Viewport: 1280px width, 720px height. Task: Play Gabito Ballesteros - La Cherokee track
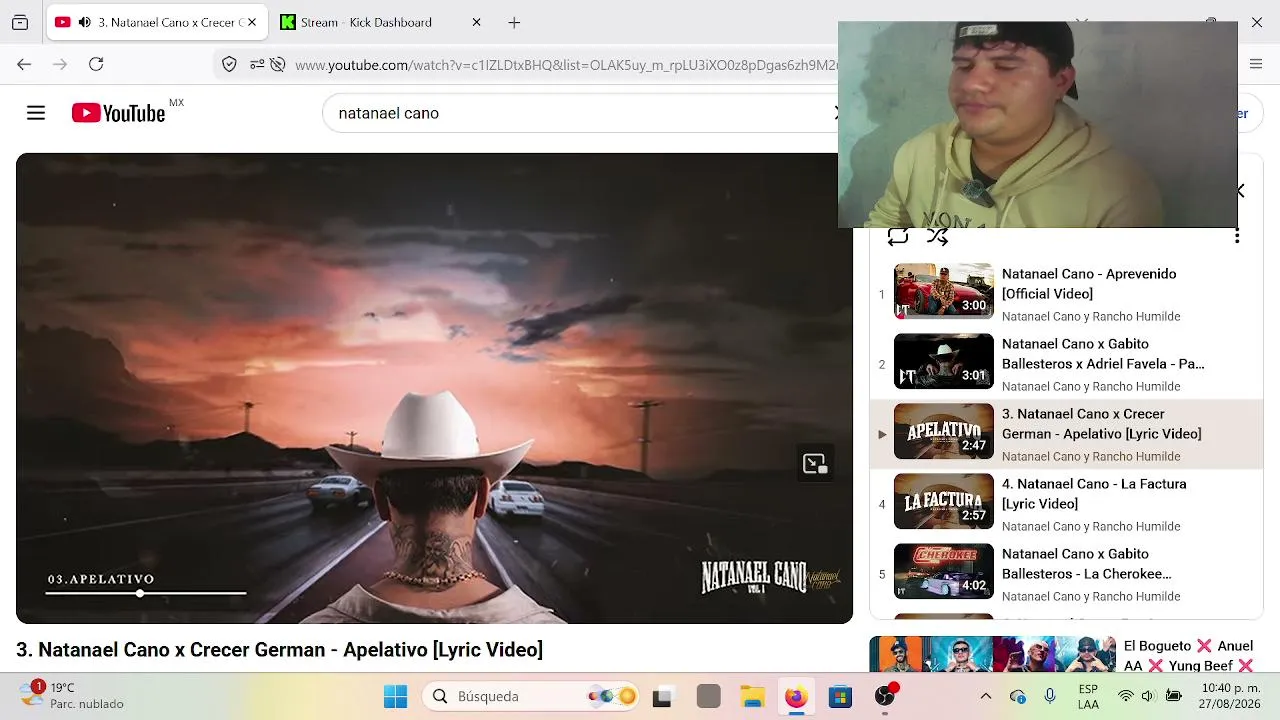coord(1087,564)
